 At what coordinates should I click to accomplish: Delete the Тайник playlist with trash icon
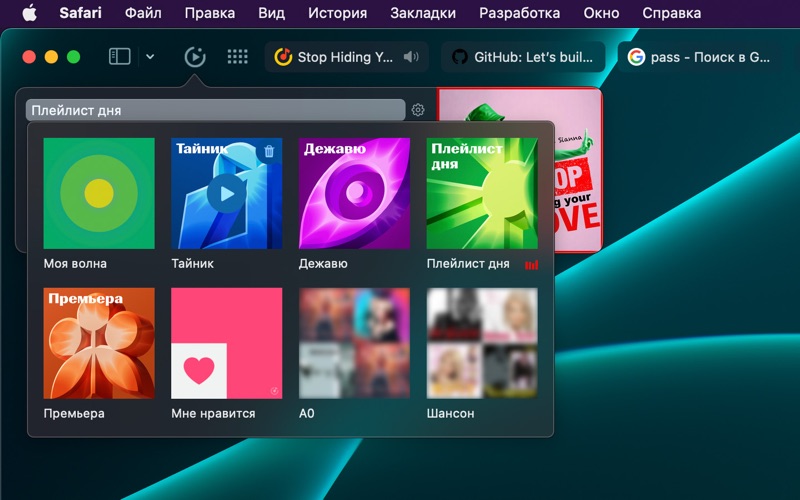coord(269,151)
